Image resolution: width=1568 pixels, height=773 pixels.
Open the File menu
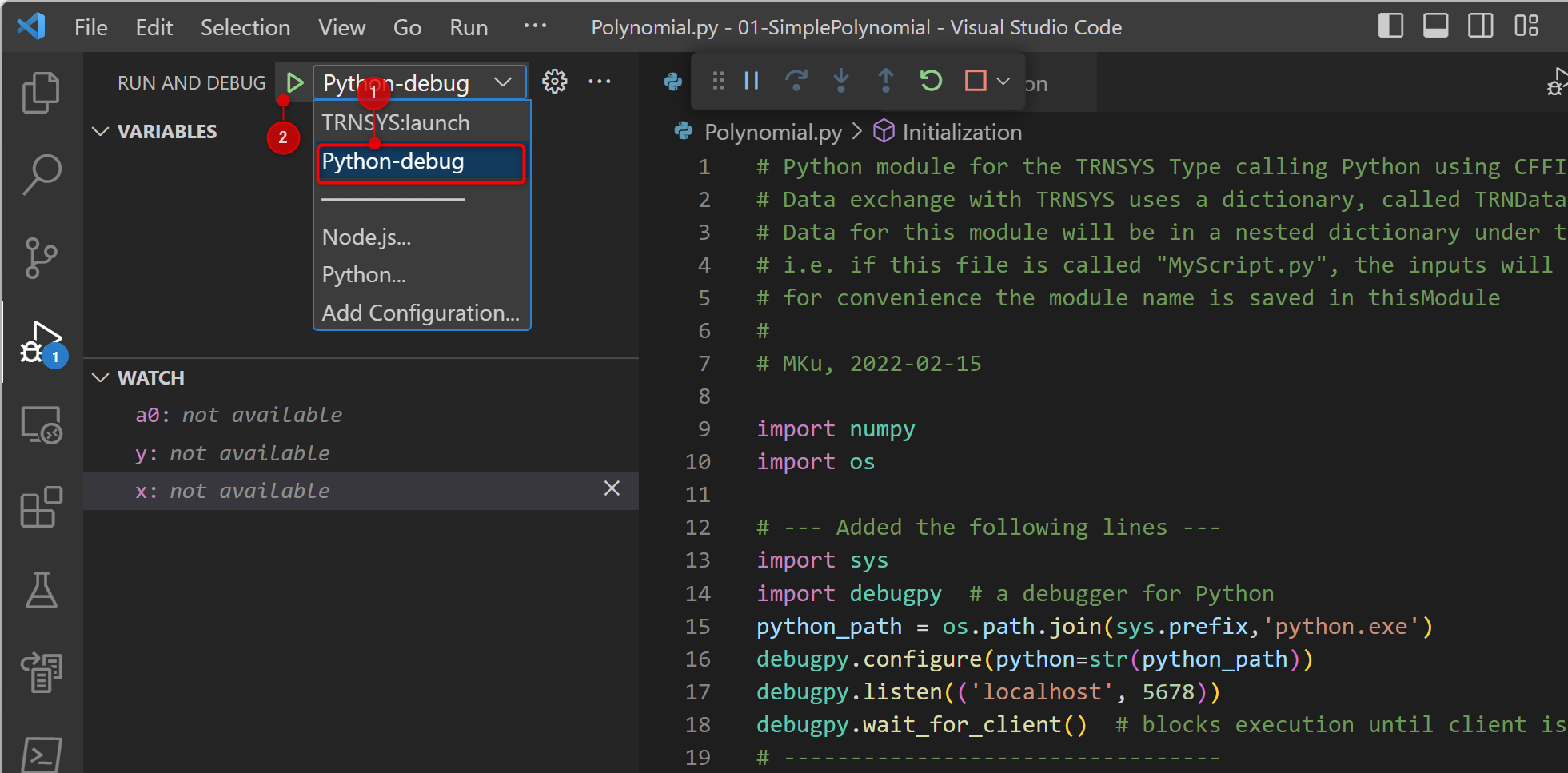[90, 27]
